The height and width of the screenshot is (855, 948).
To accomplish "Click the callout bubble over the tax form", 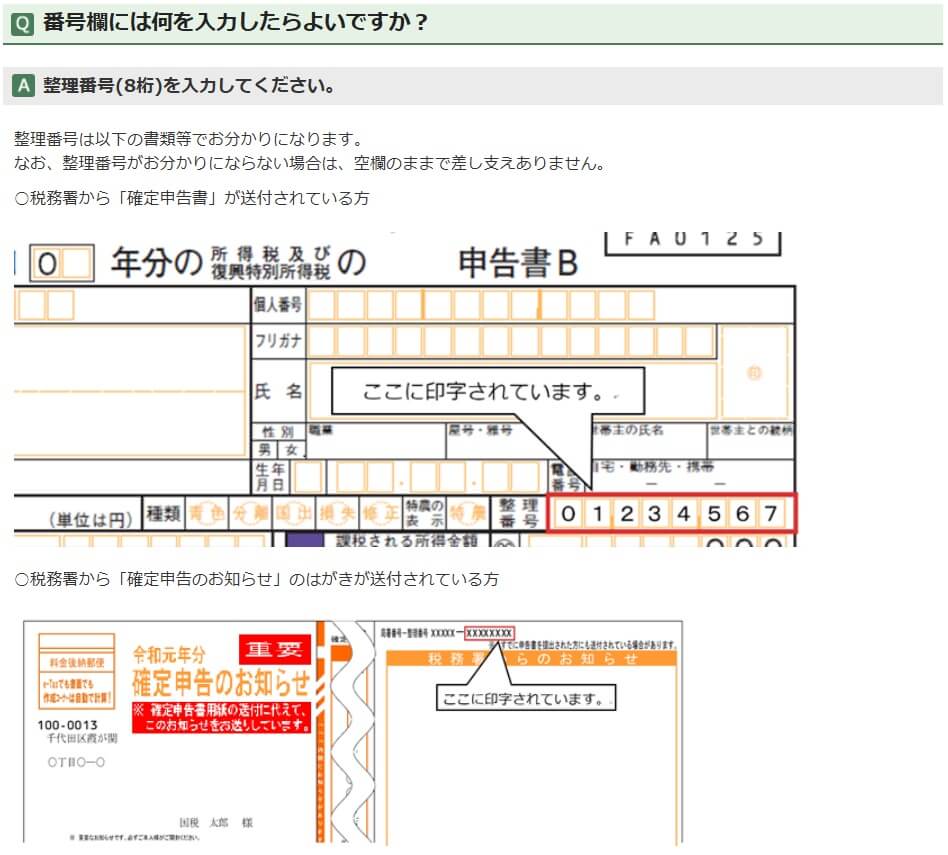I will [488, 391].
